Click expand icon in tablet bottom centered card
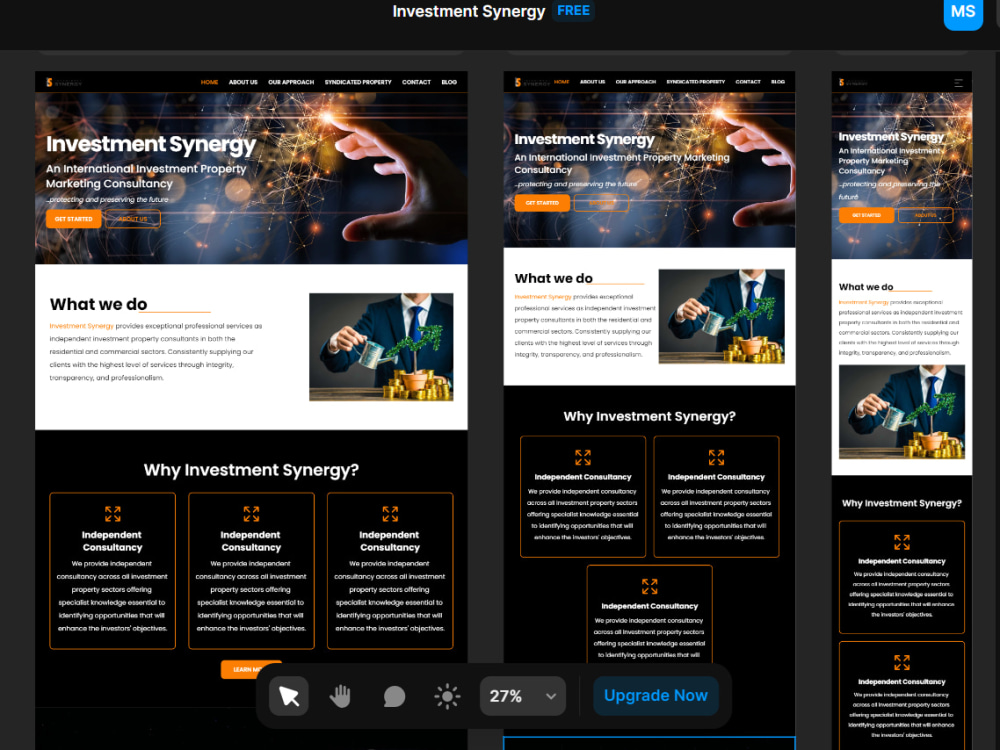Viewport: 1000px width, 750px height. coord(649,586)
